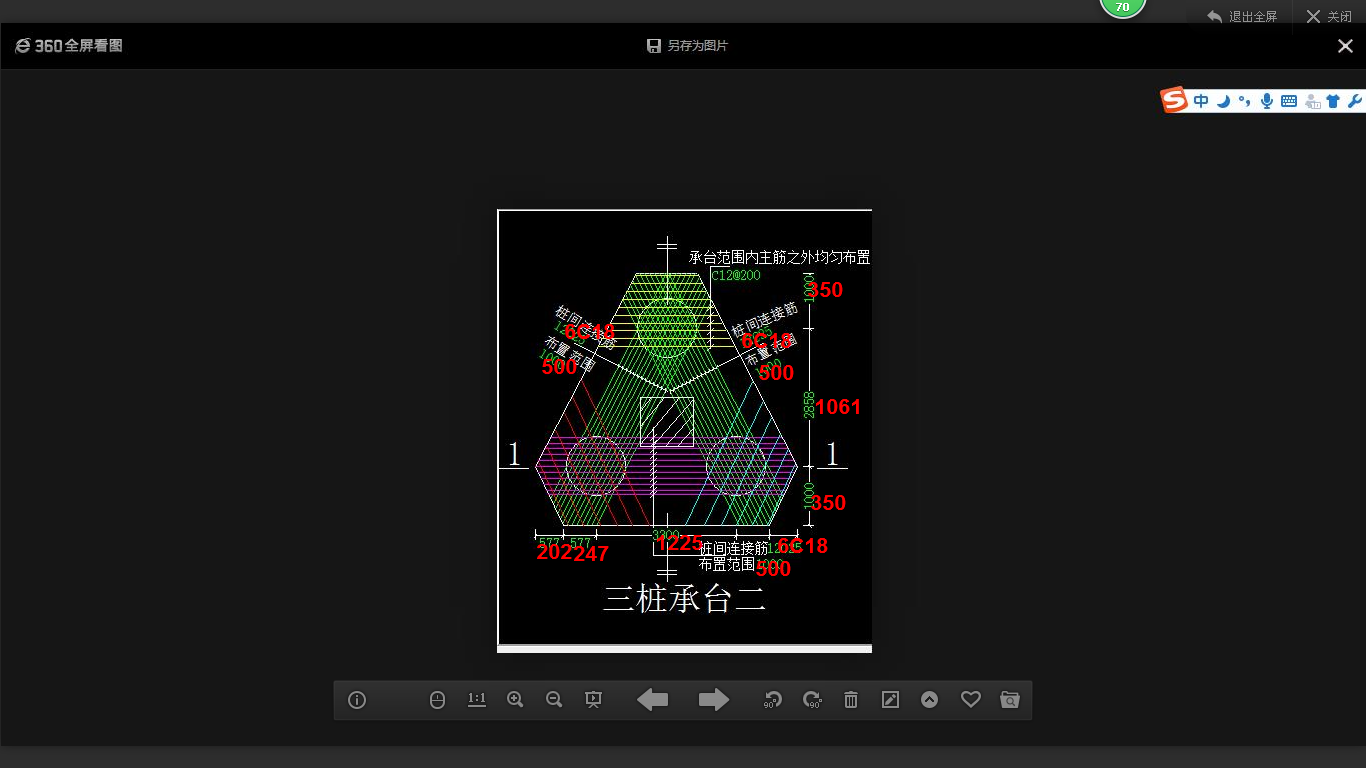Click the green C12@200 label
Viewport: 1366px width, 768px height.
pyautogui.click(x=735, y=274)
